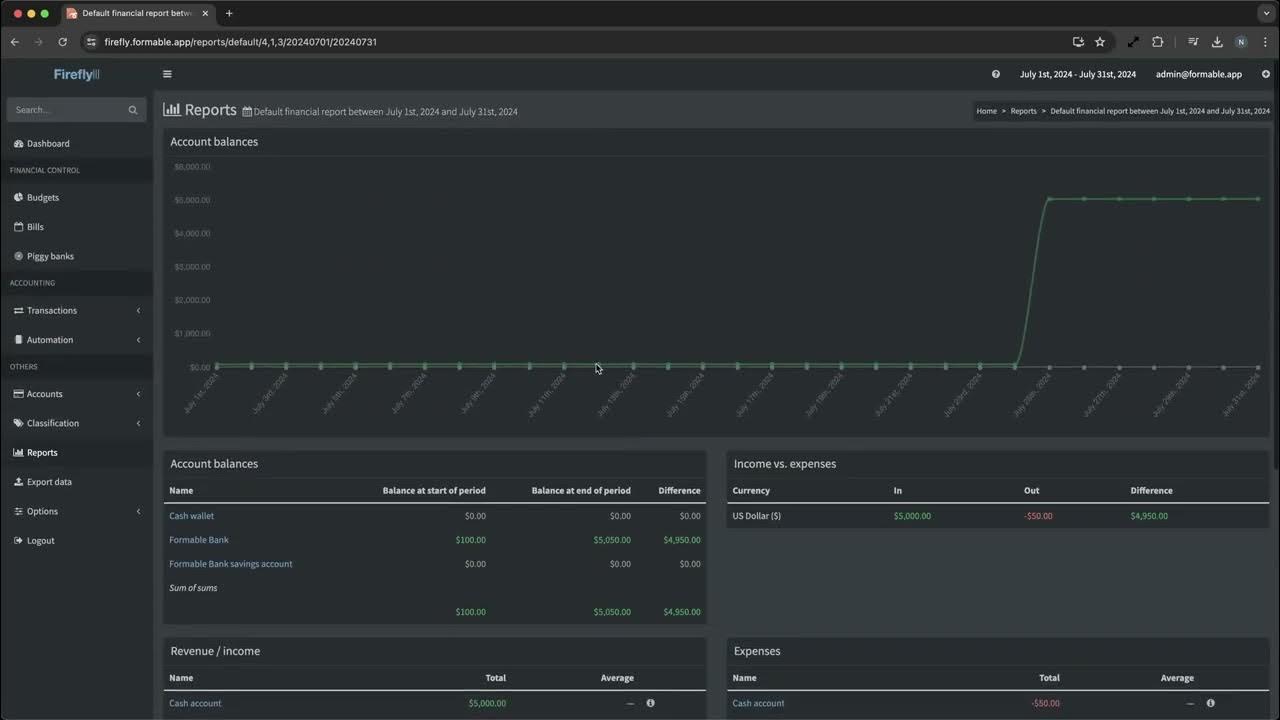Image resolution: width=1280 pixels, height=720 pixels.
Task: Click the Piggy banks icon
Action: click(x=18, y=256)
